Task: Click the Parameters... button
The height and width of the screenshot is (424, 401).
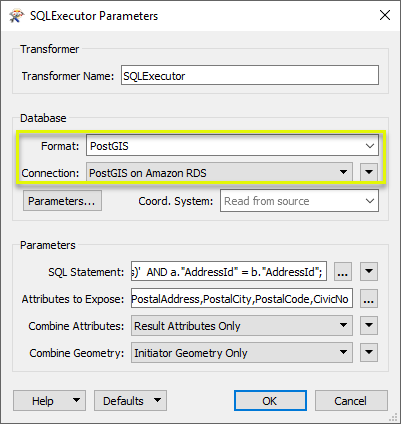Action: coord(62,201)
